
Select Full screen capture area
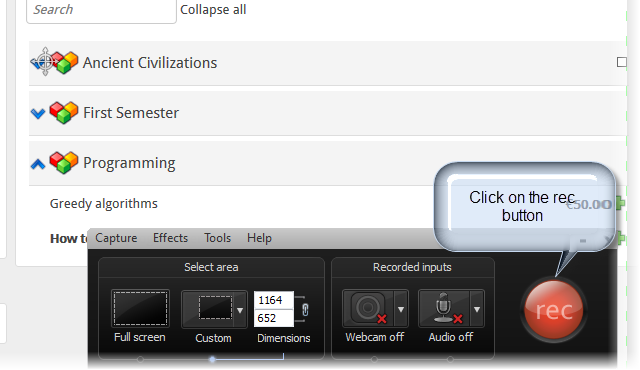click(140, 309)
